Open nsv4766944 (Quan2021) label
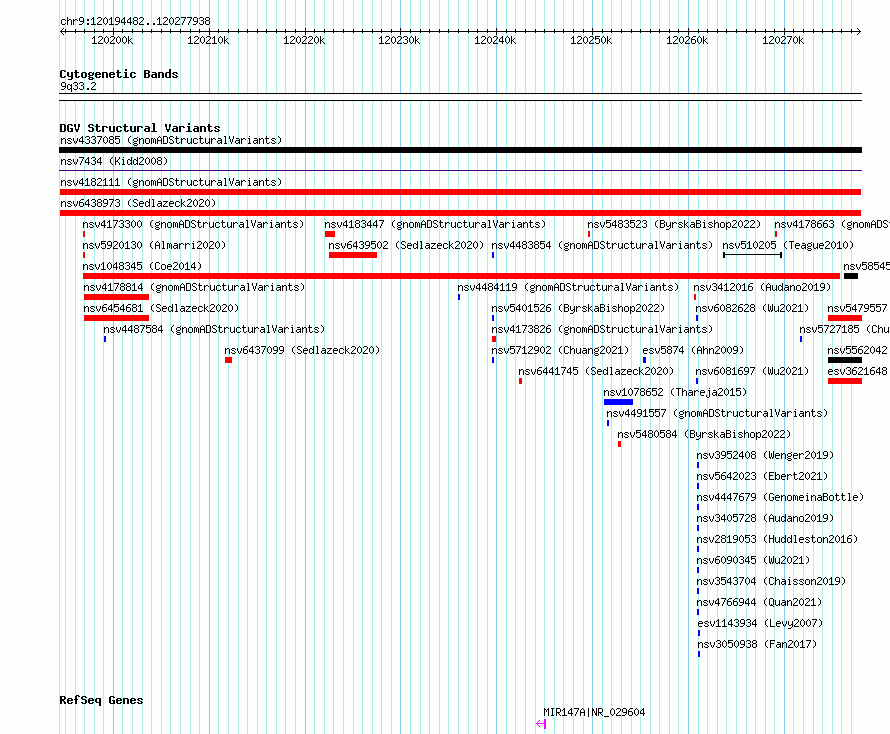This screenshot has width=890, height=734. (759, 602)
